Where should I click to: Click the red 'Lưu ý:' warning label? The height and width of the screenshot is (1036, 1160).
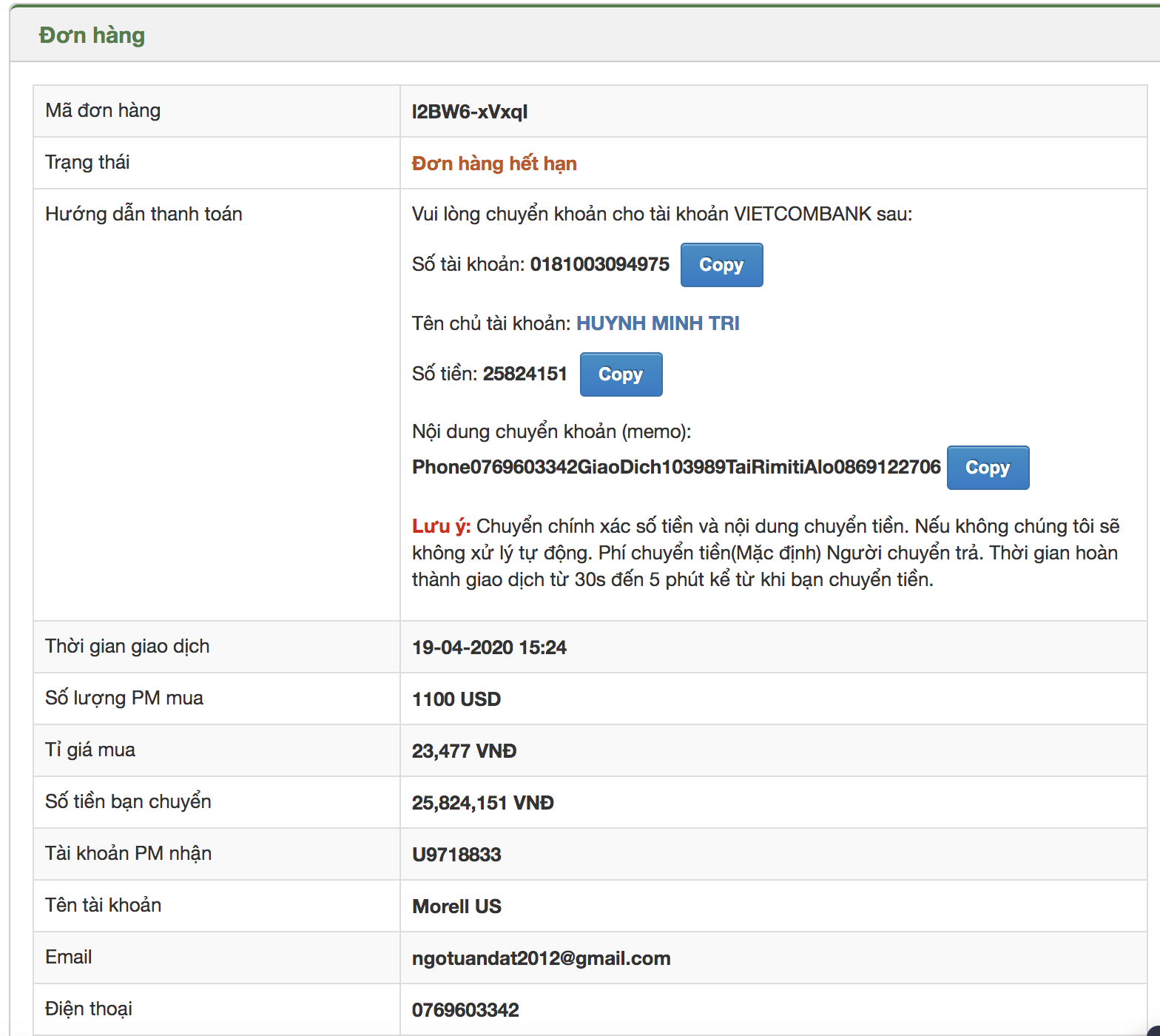tap(441, 526)
